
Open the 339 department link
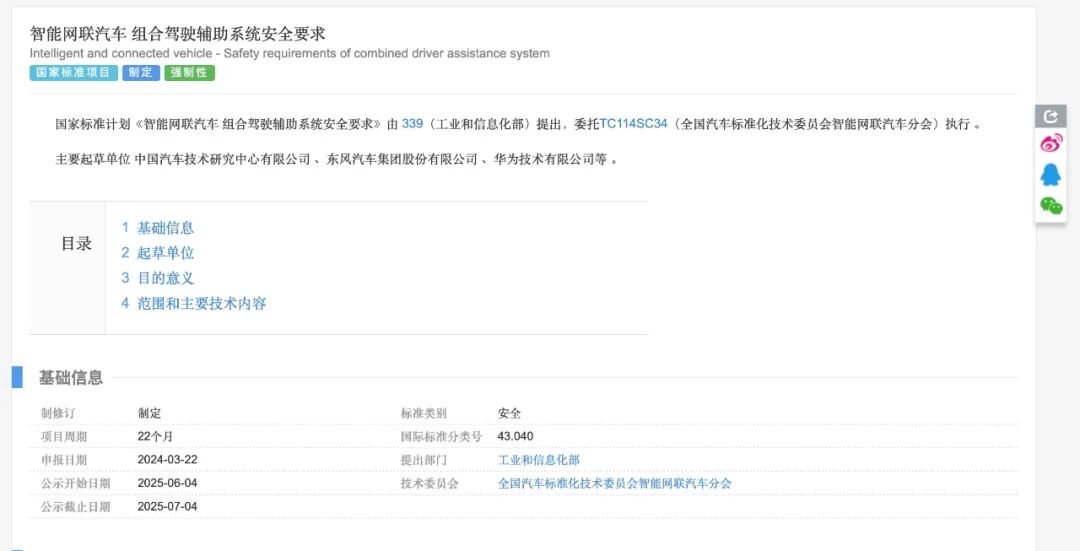pos(412,124)
